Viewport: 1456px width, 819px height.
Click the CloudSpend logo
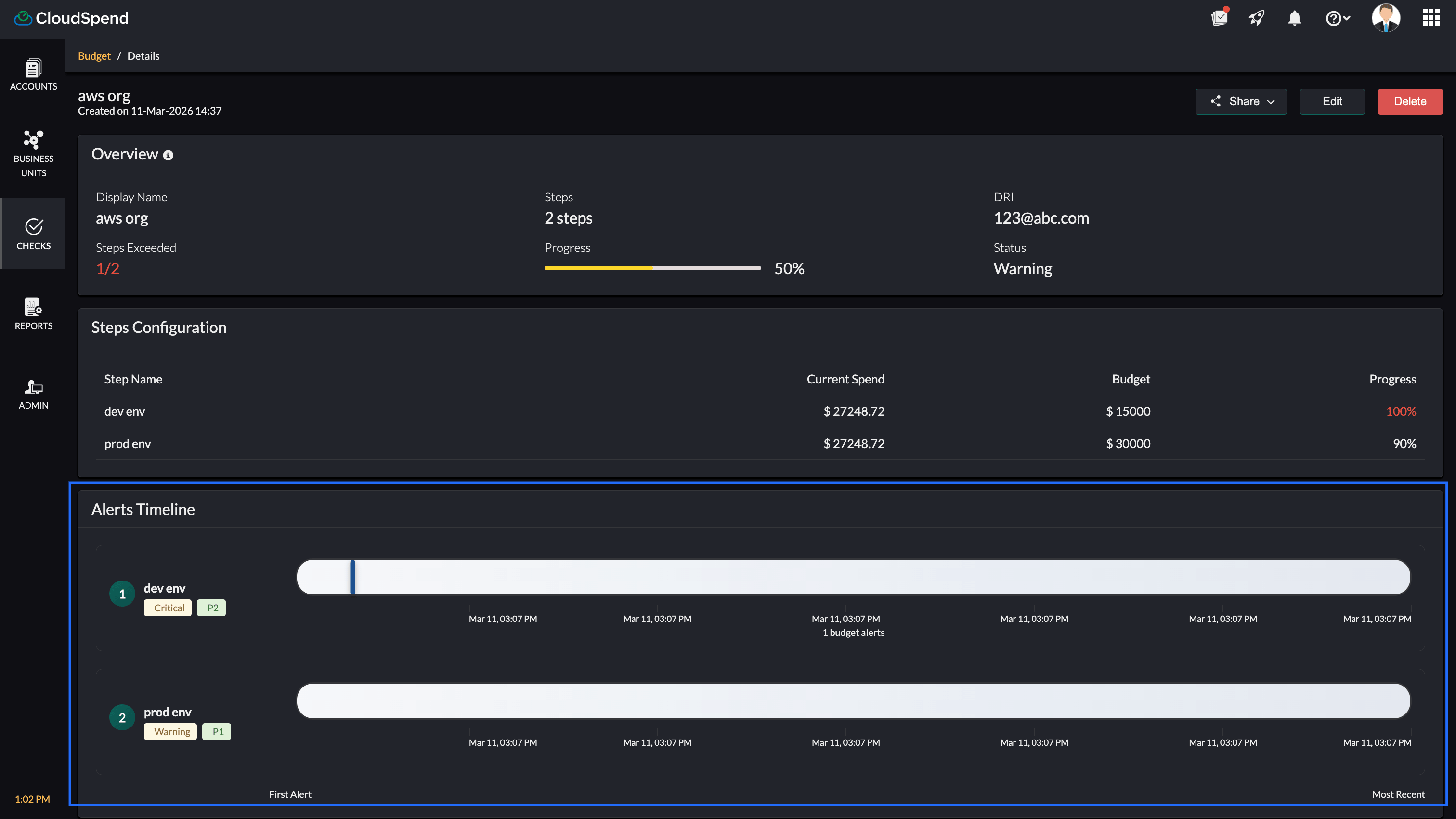point(71,17)
